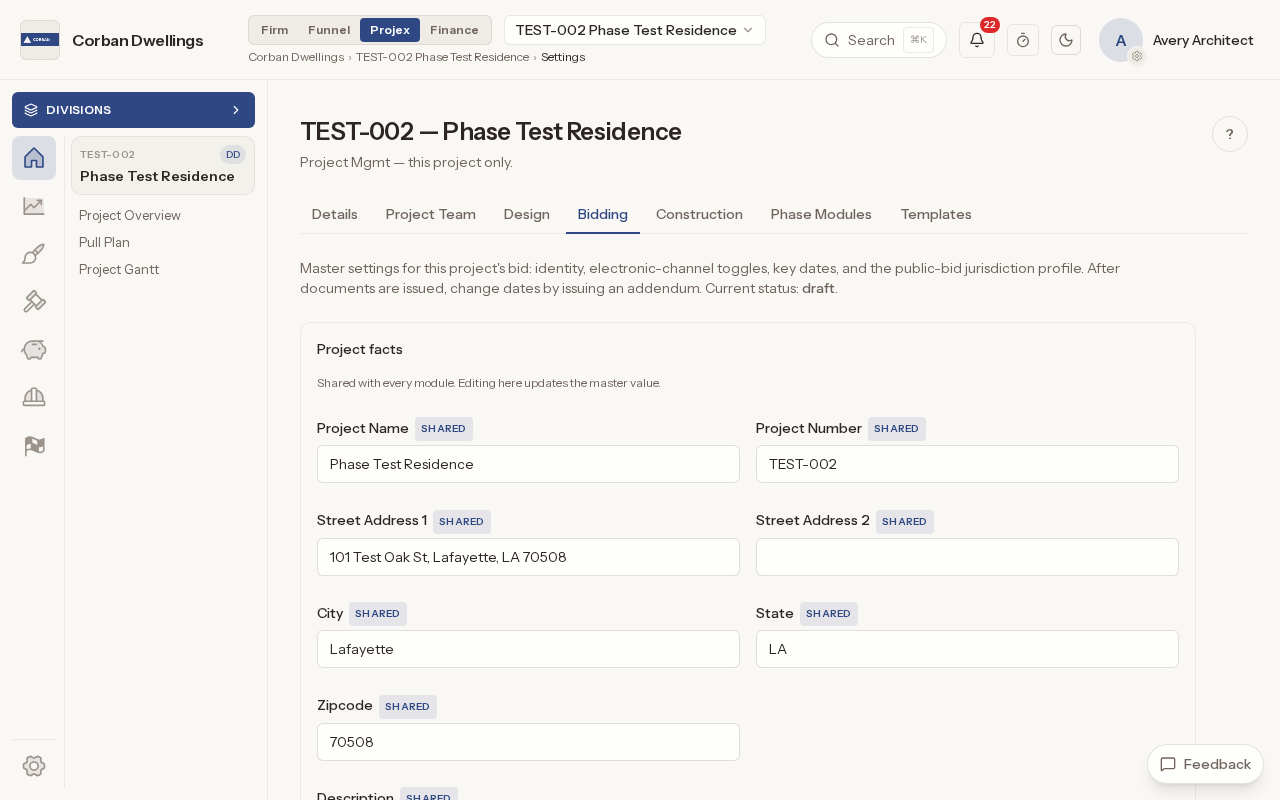Open the Design settings tab
Image resolution: width=1280 pixels, height=800 pixels.
[527, 214]
